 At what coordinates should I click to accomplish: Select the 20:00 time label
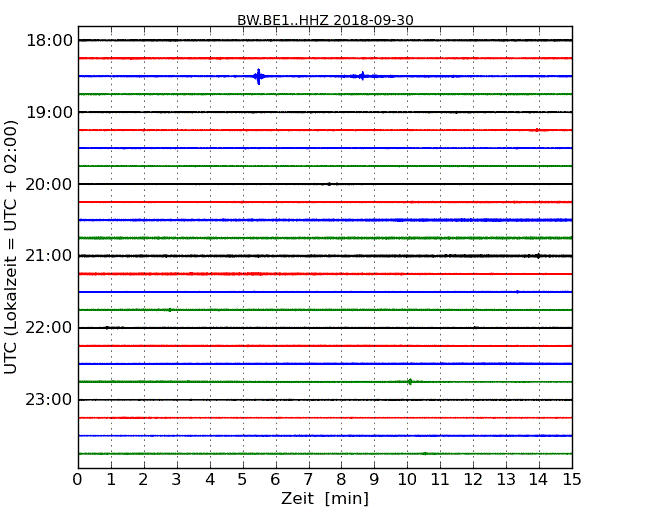49,184
